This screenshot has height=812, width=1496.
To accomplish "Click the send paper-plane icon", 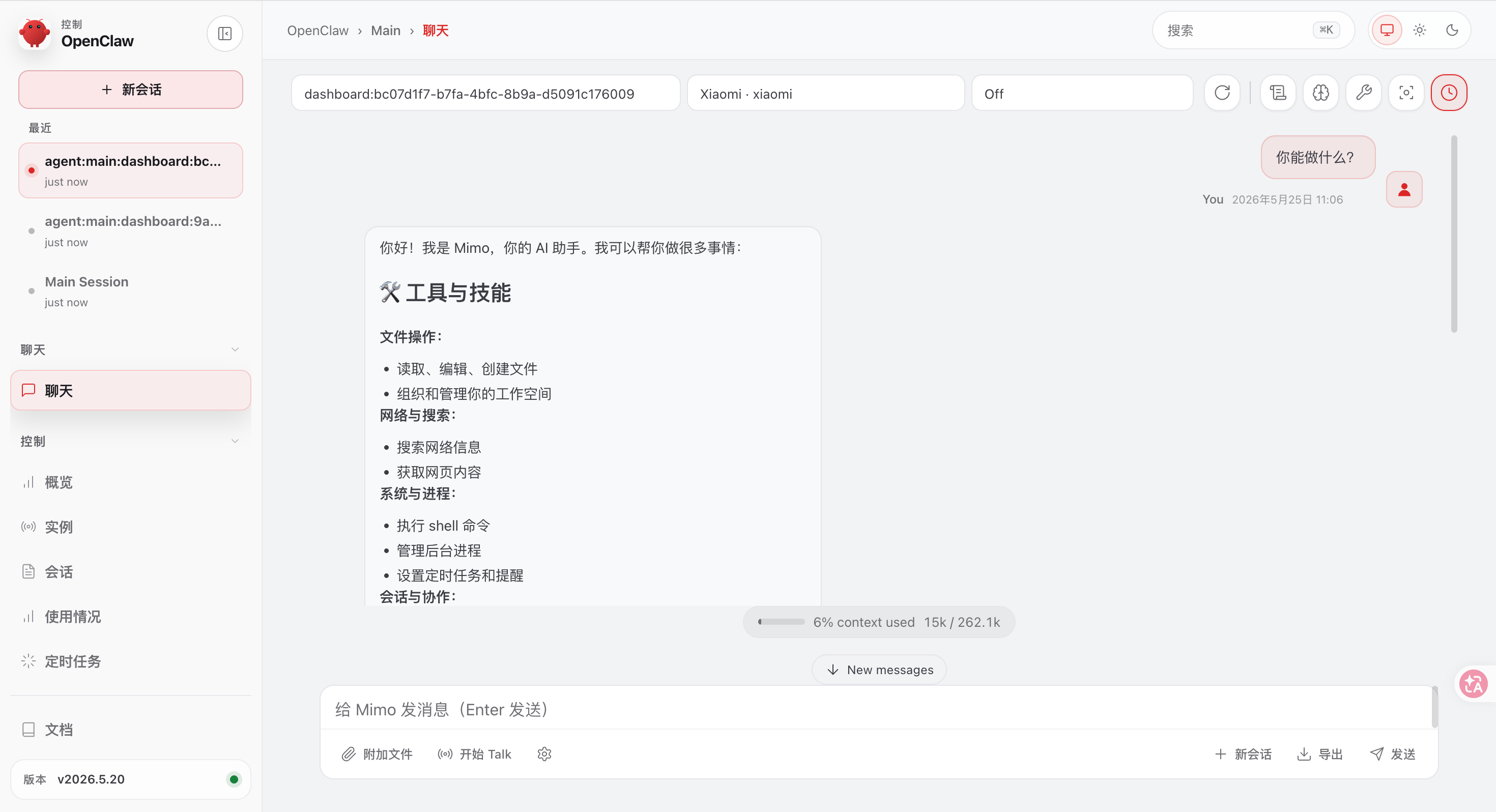I will 1376,754.
